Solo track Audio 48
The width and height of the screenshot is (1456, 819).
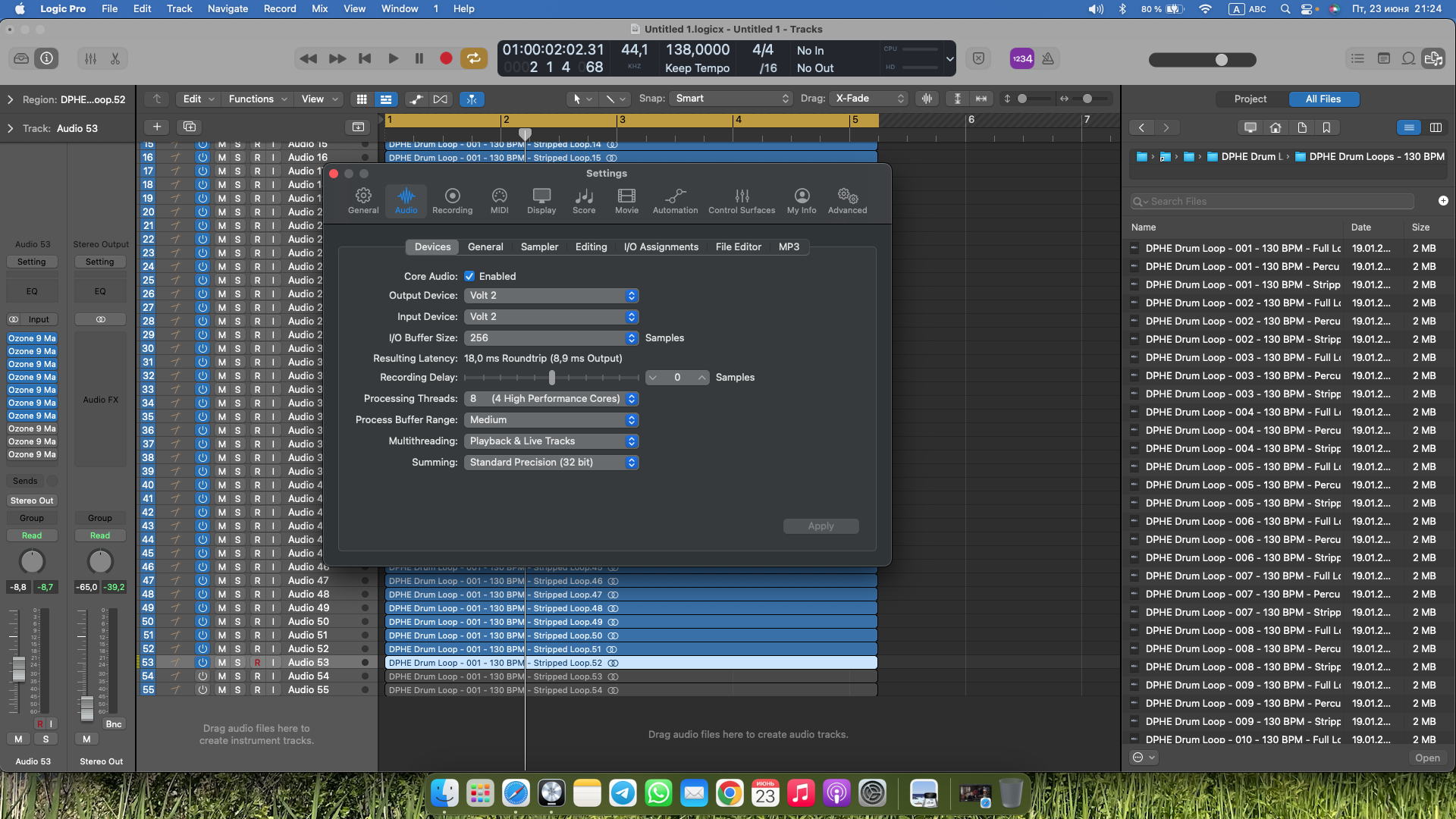click(x=237, y=595)
